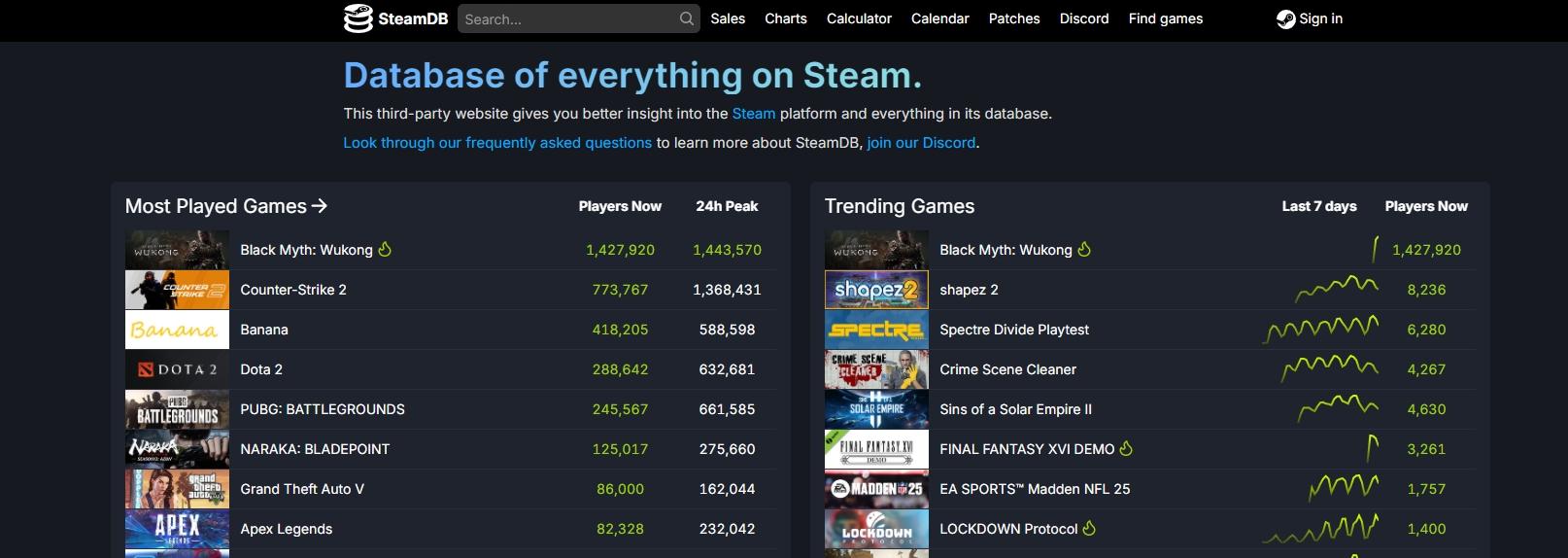Open Find games in the navbar
The height and width of the screenshot is (558, 1568).
click(x=1166, y=18)
